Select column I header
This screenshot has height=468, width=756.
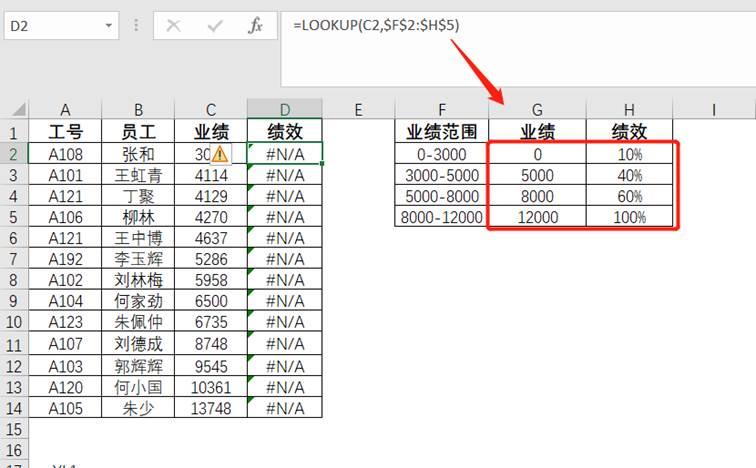coord(714,110)
